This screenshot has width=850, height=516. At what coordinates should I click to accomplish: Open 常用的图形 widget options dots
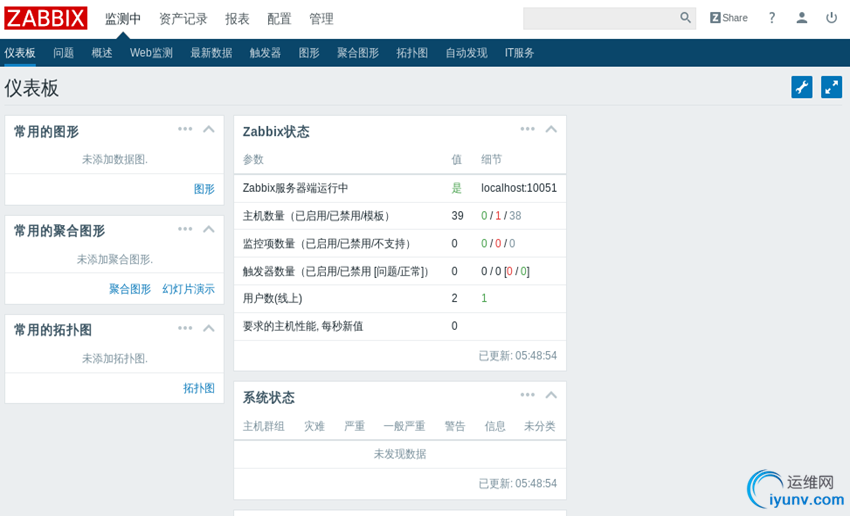pos(185,129)
